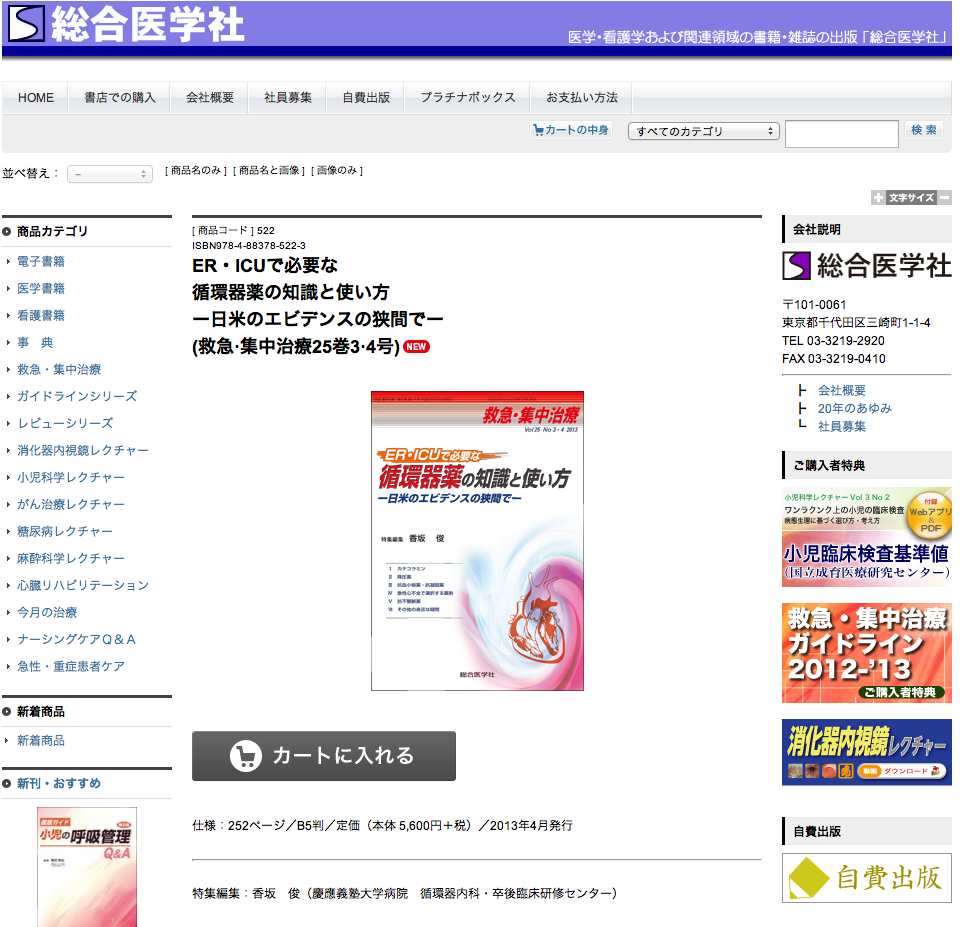This screenshot has width=960, height=927.
Task: Open the 20年のあゆみ link
Action: pyautogui.click(x=855, y=408)
